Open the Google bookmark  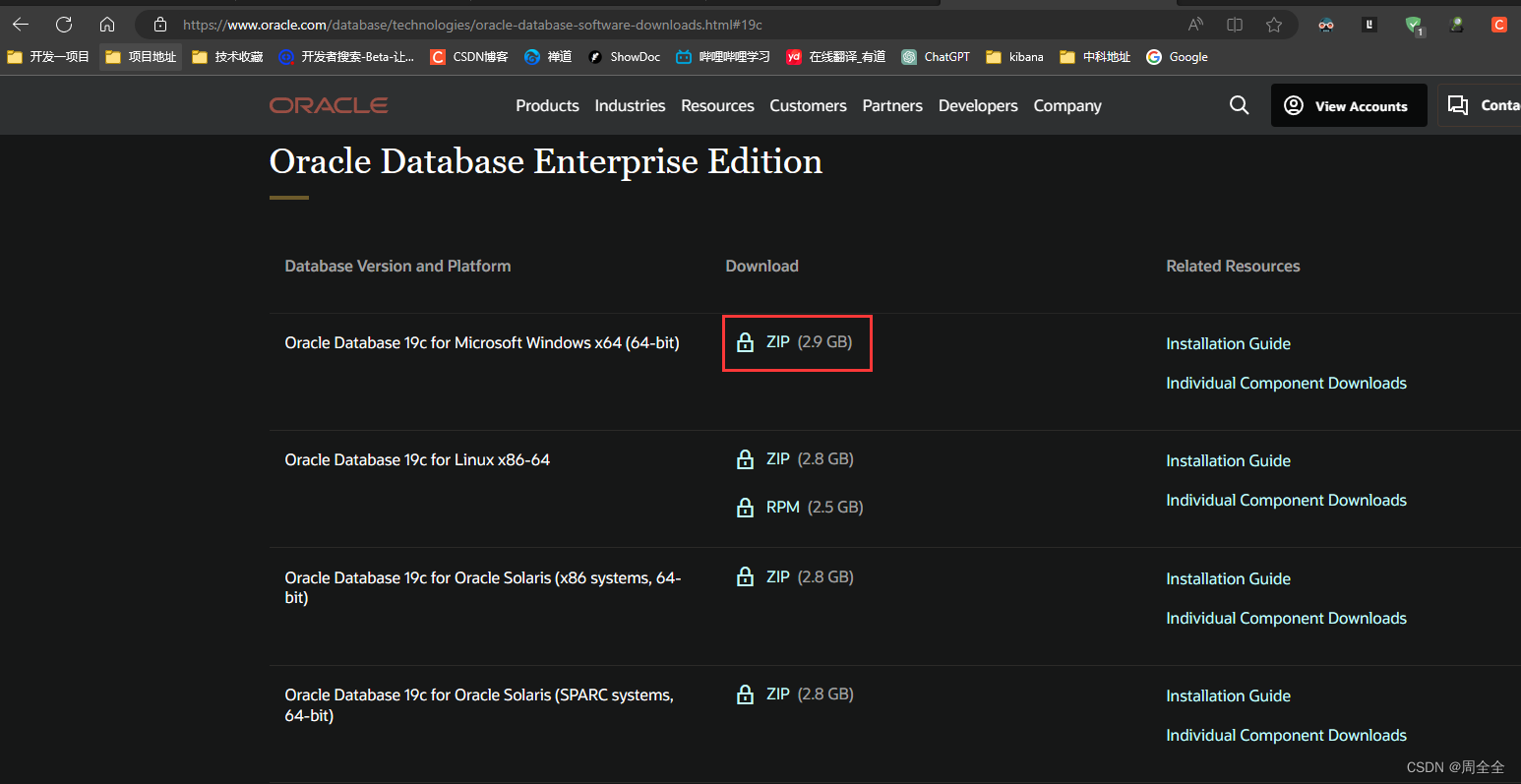tap(1177, 57)
